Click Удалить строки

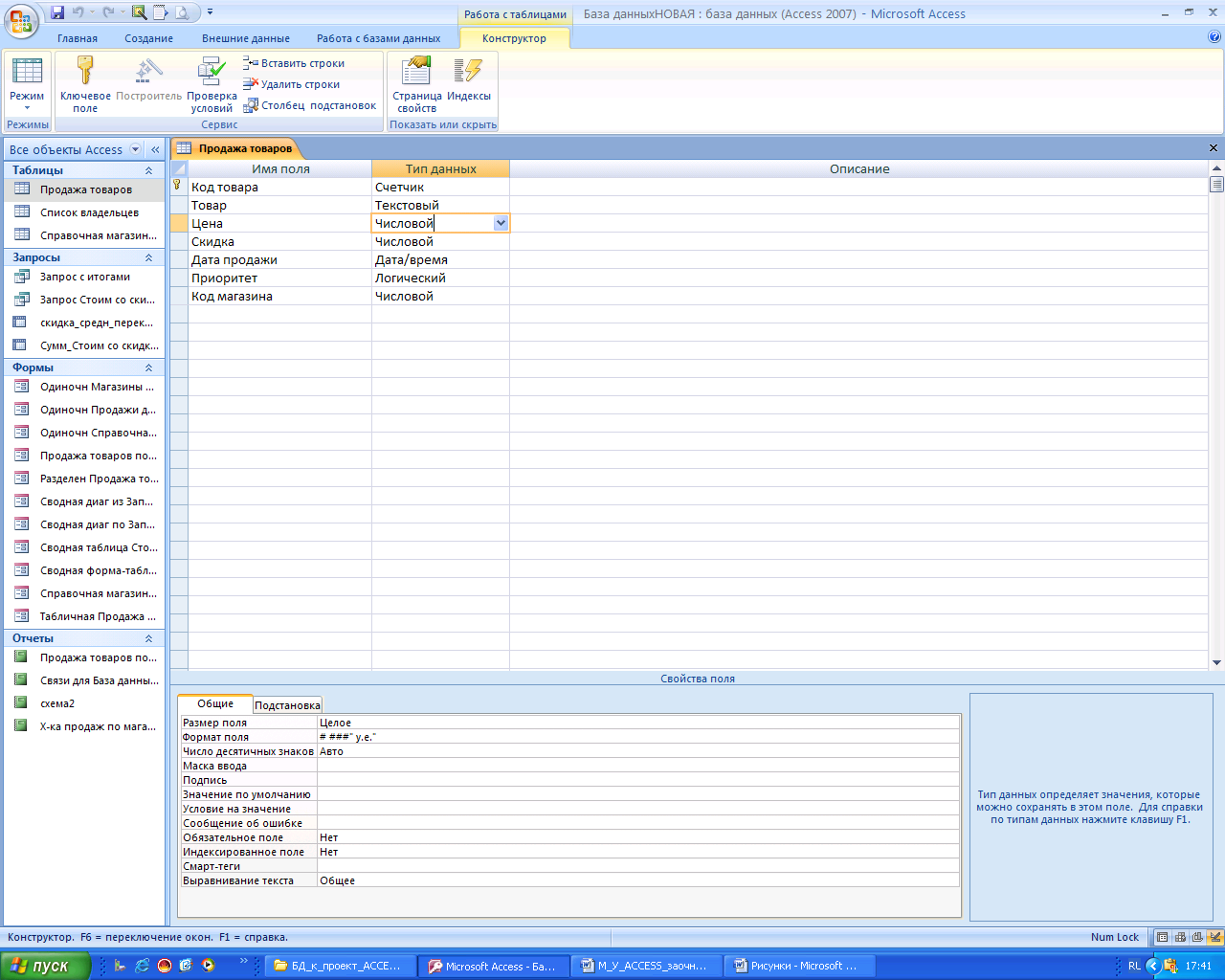point(292,84)
